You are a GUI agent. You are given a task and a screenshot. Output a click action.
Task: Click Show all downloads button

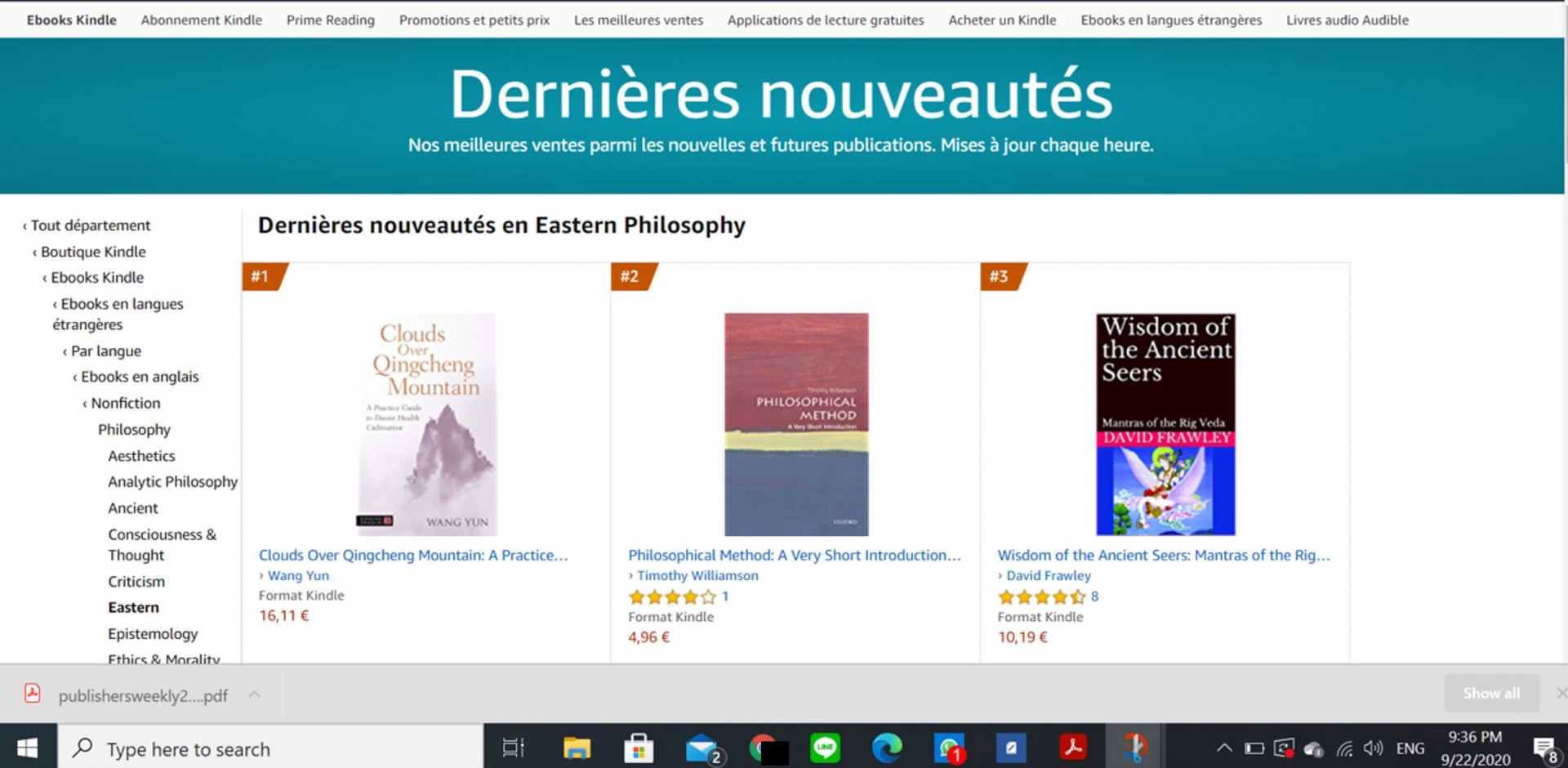[1491, 693]
